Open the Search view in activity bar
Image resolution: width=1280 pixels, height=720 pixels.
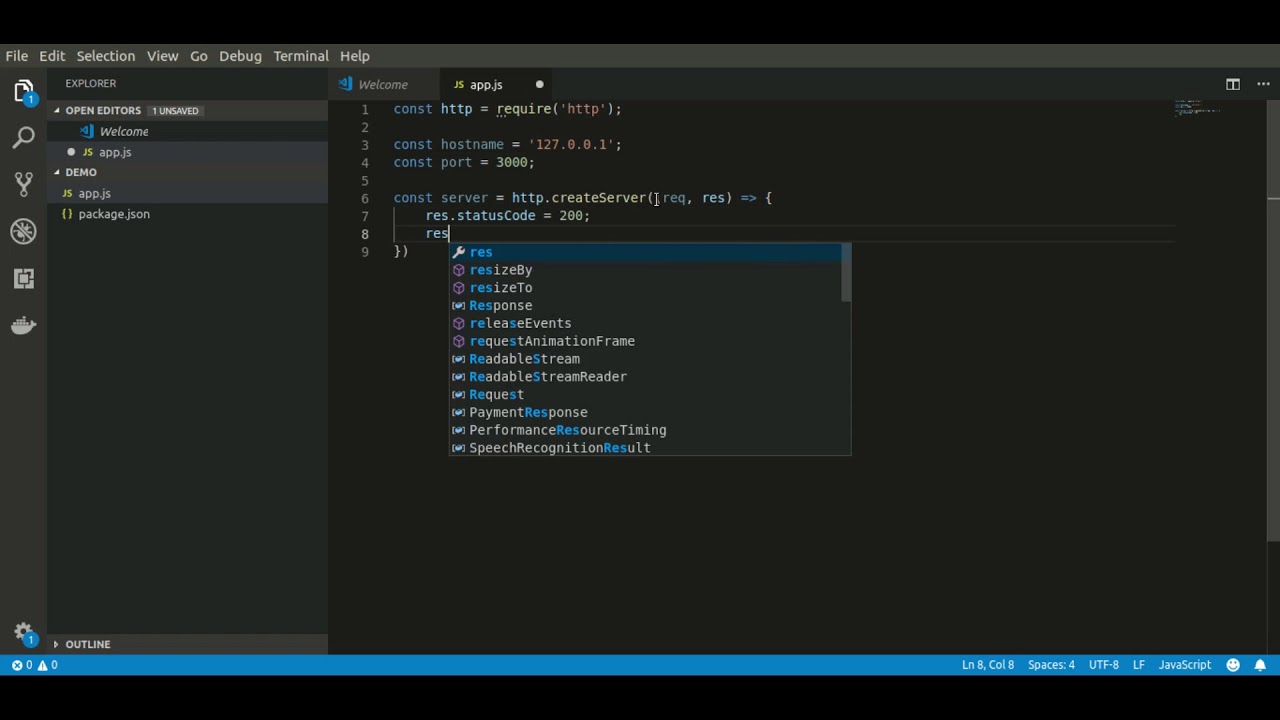point(24,137)
